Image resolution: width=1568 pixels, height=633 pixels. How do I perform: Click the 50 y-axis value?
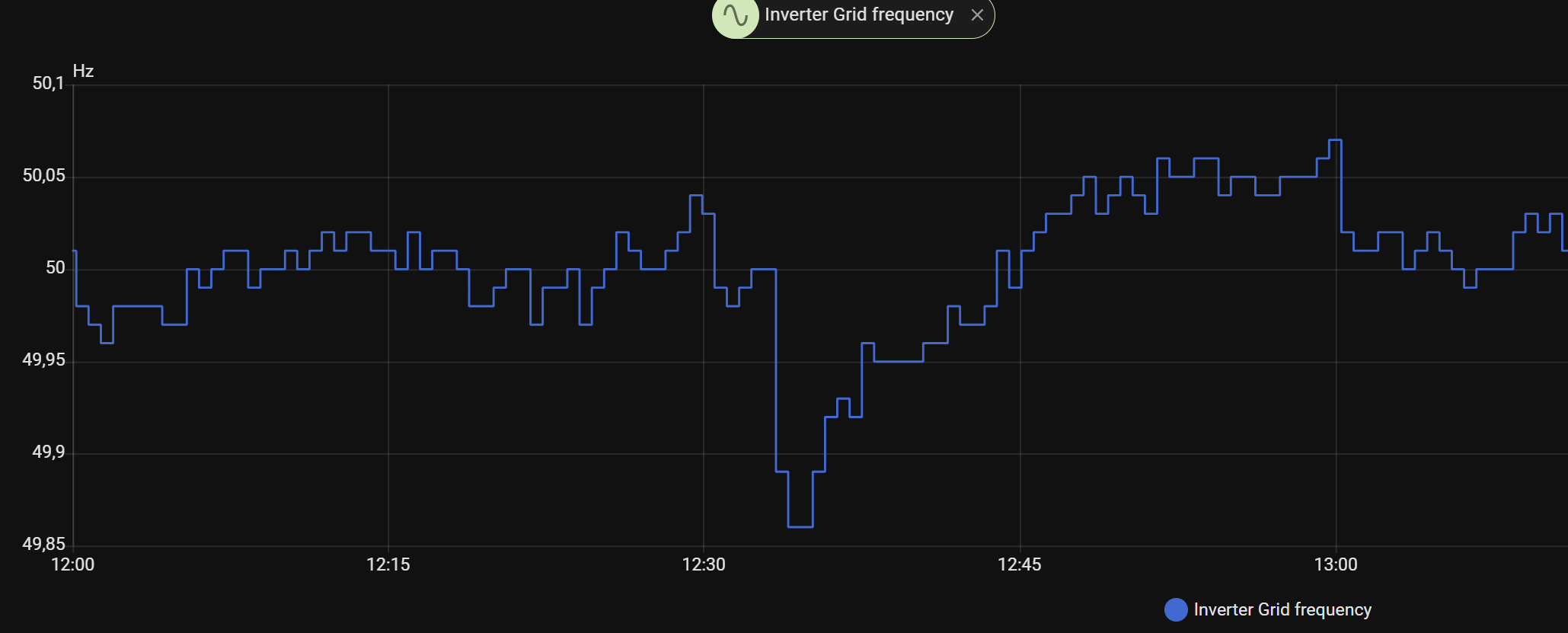pyautogui.click(x=56, y=268)
